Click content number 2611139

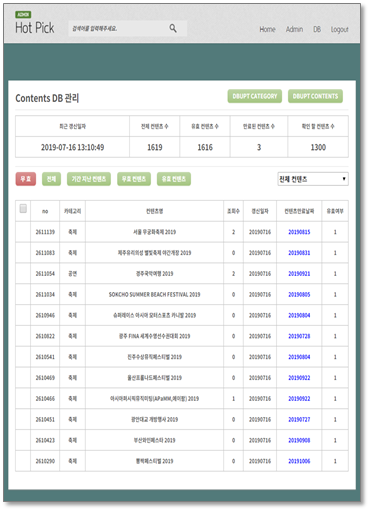[45, 232]
